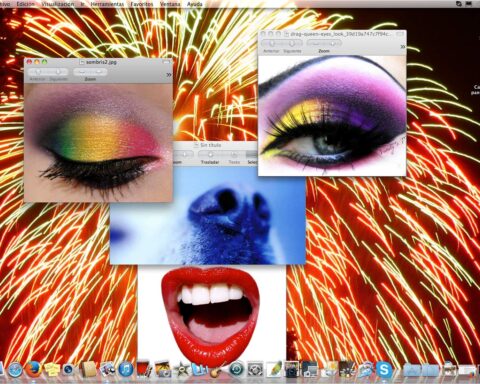Open the screen sharing dock icon
Image resolution: width=480 pixels, height=384 pixels.
(310, 369)
